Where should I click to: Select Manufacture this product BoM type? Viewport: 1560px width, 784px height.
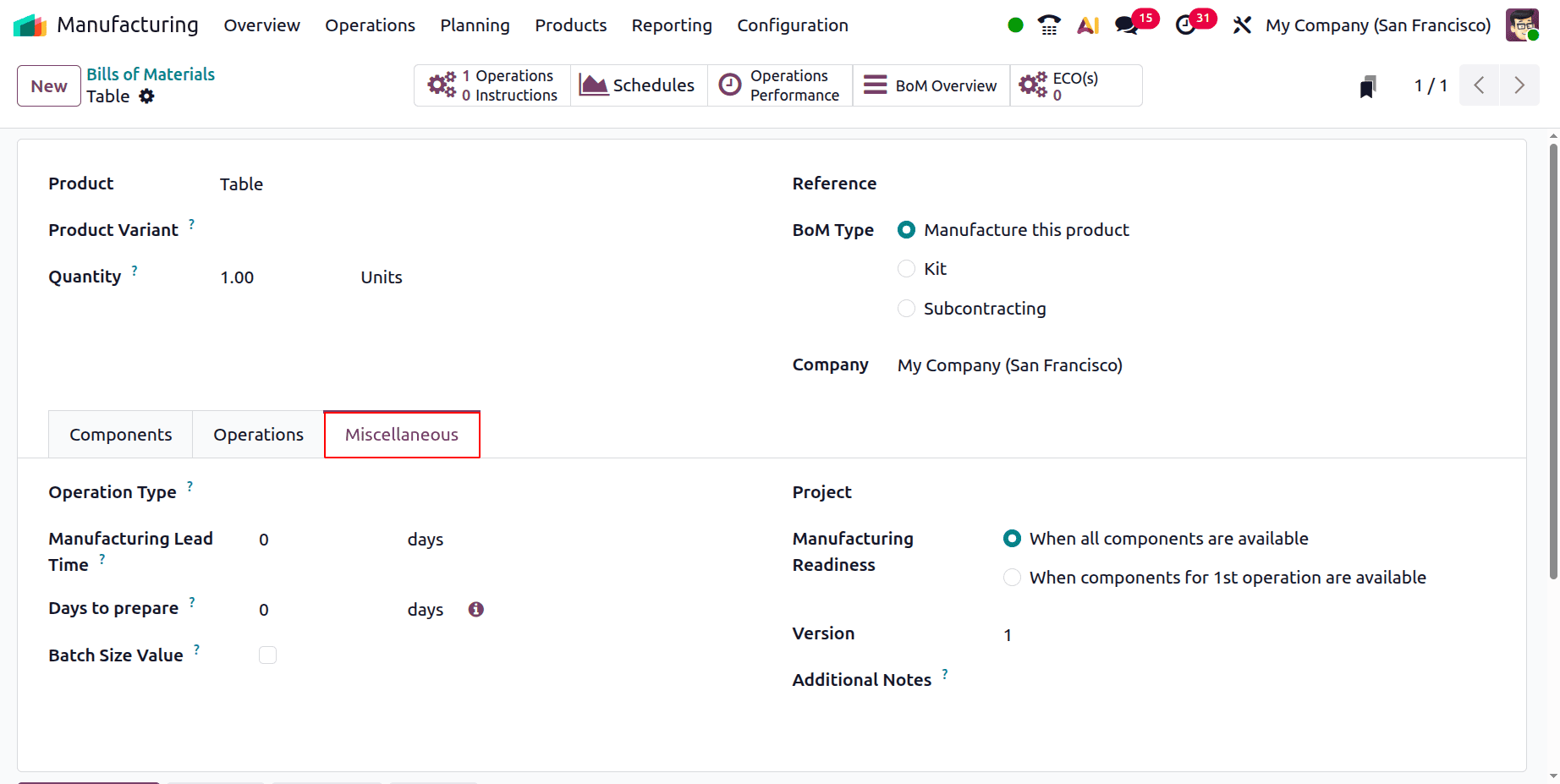point(906,230)
